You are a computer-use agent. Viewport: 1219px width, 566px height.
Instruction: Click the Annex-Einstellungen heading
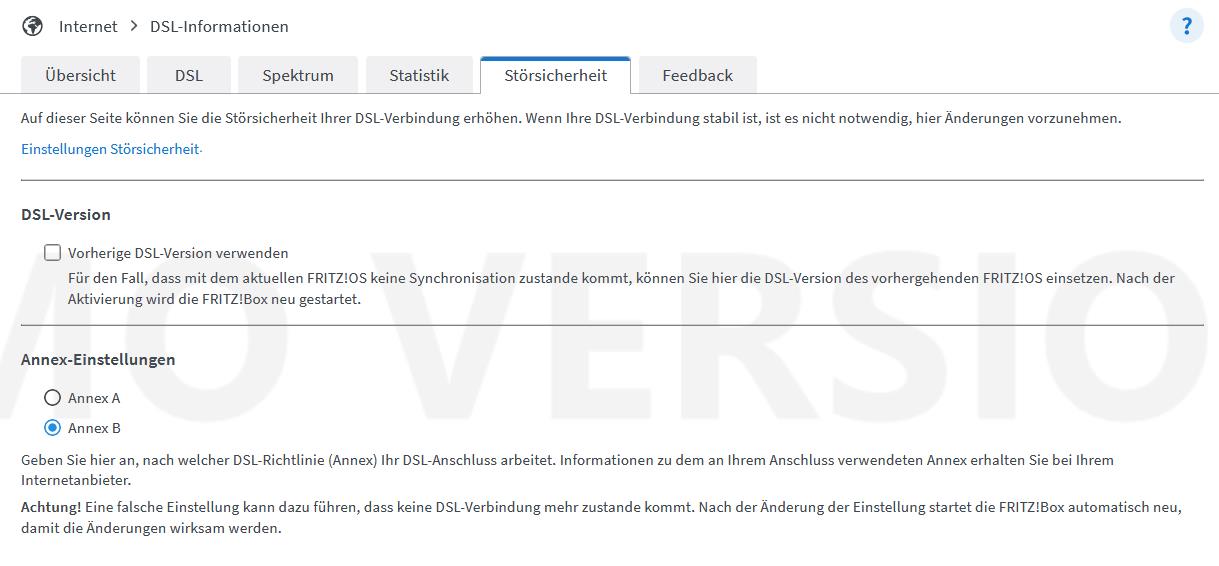point(98,359)
